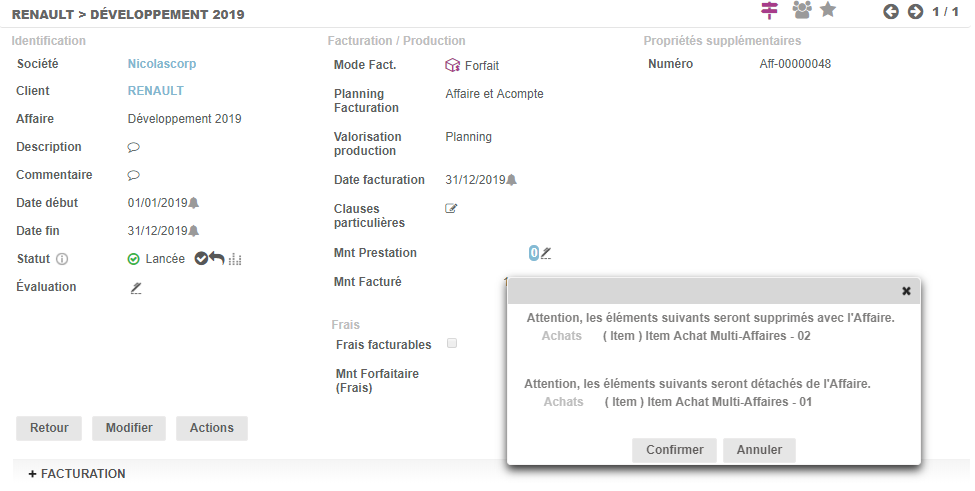Close the warning popup with X
Viewport: 975px width, 491px height.
point(906,291)
